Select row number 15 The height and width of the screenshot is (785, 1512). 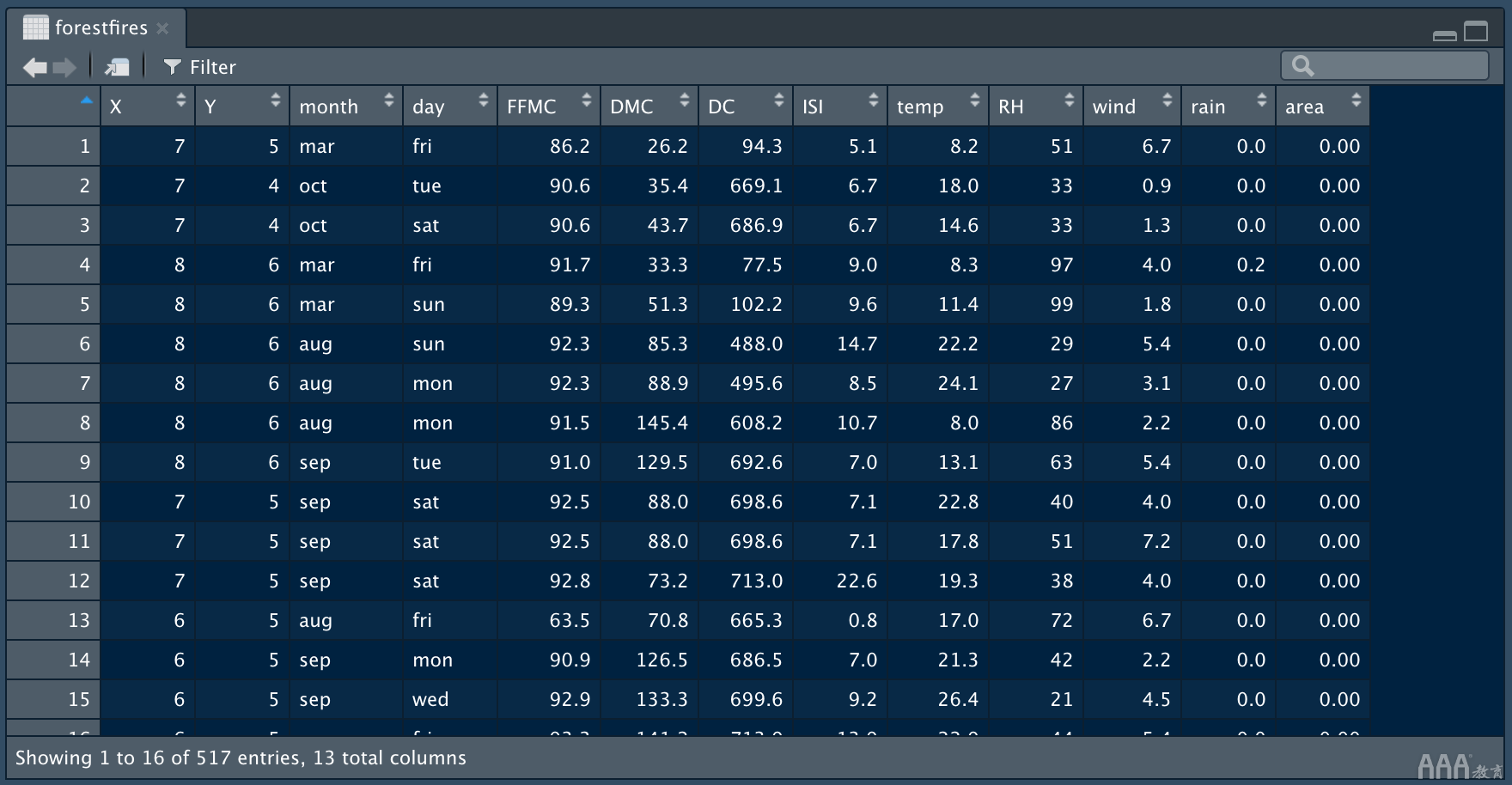[x=53, y=699]
